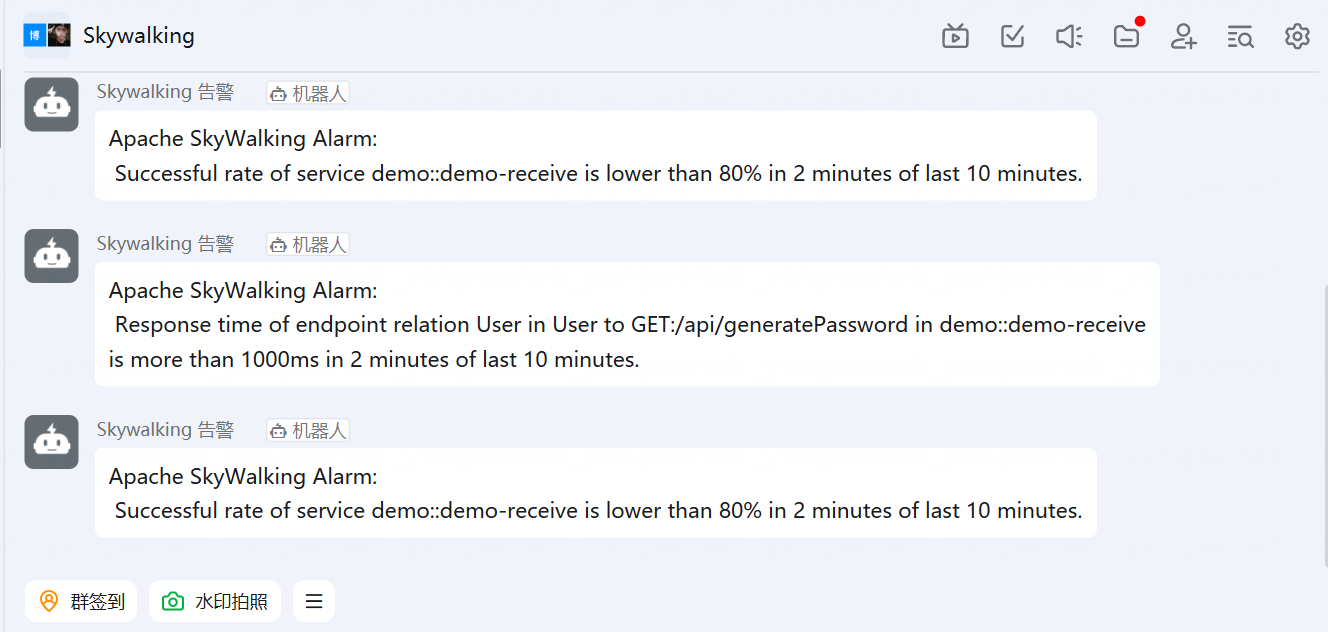This screenshot has height=632, width=1328.
Task: Click Skywalking 告警 name on the latest message
Action: (x=165, y=430)
